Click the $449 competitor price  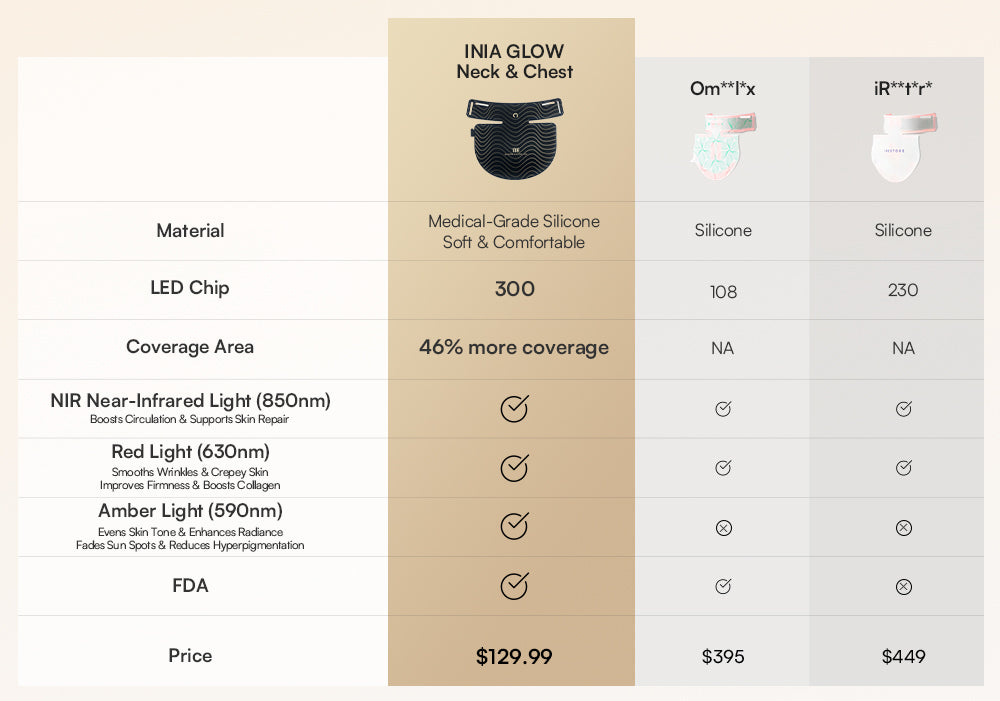click(903, 657)
